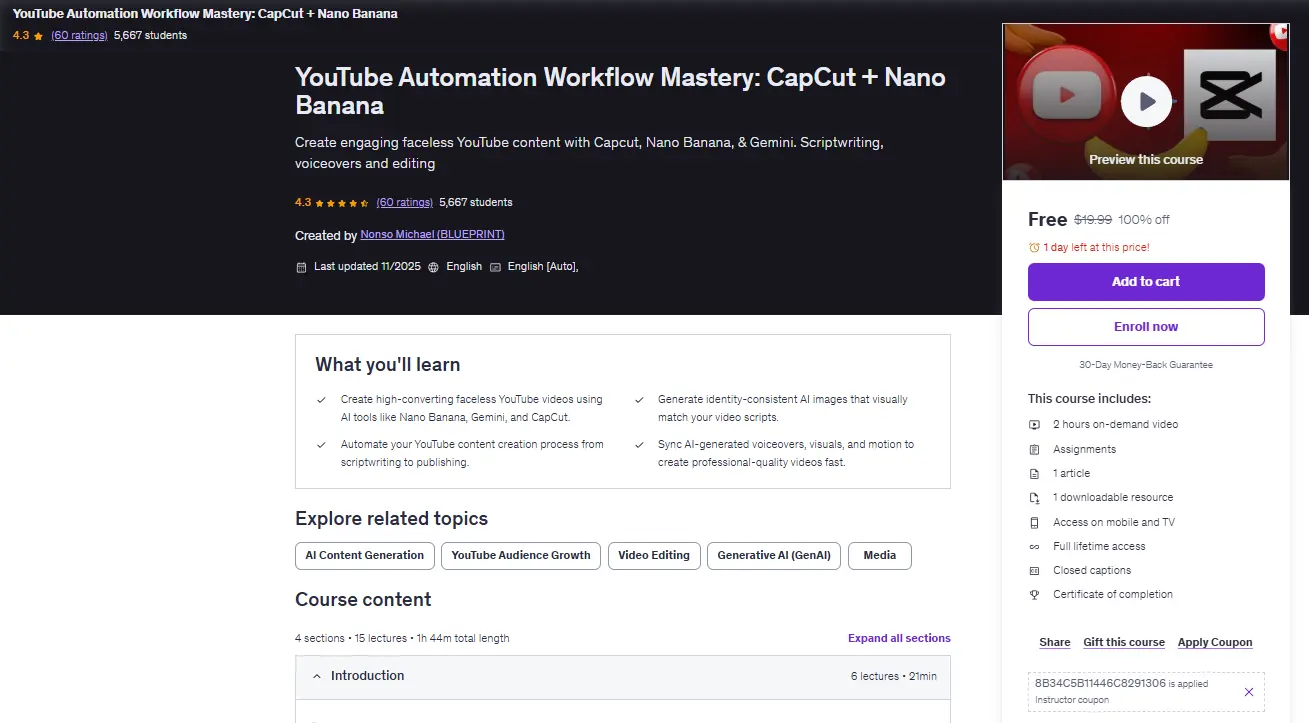Click Gift this course link
The image size is (1309, 723).
pyautogui.click(x=1124, y=642)
